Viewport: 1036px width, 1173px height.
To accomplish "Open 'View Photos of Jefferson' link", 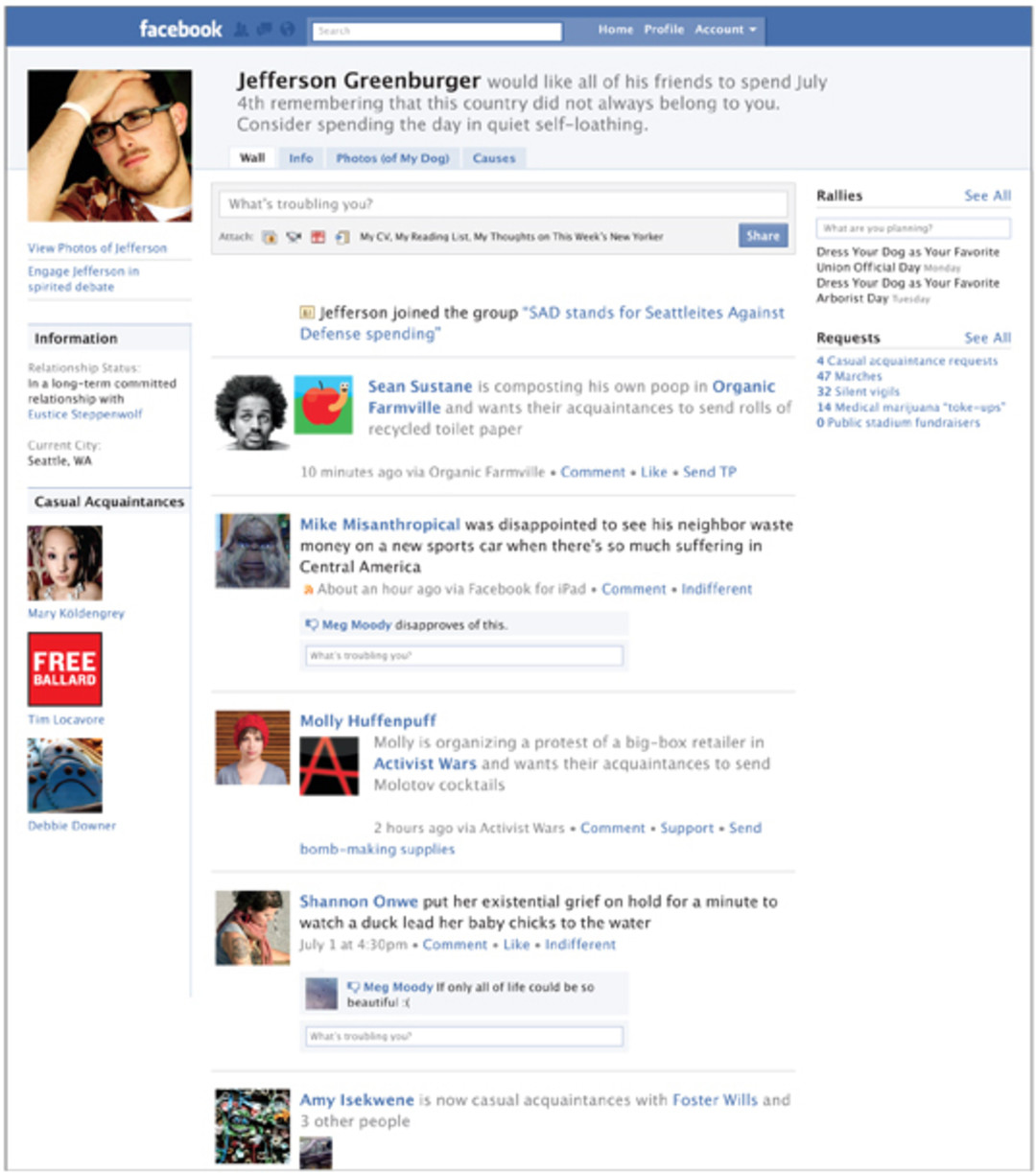I will click(x=97, y=248).
